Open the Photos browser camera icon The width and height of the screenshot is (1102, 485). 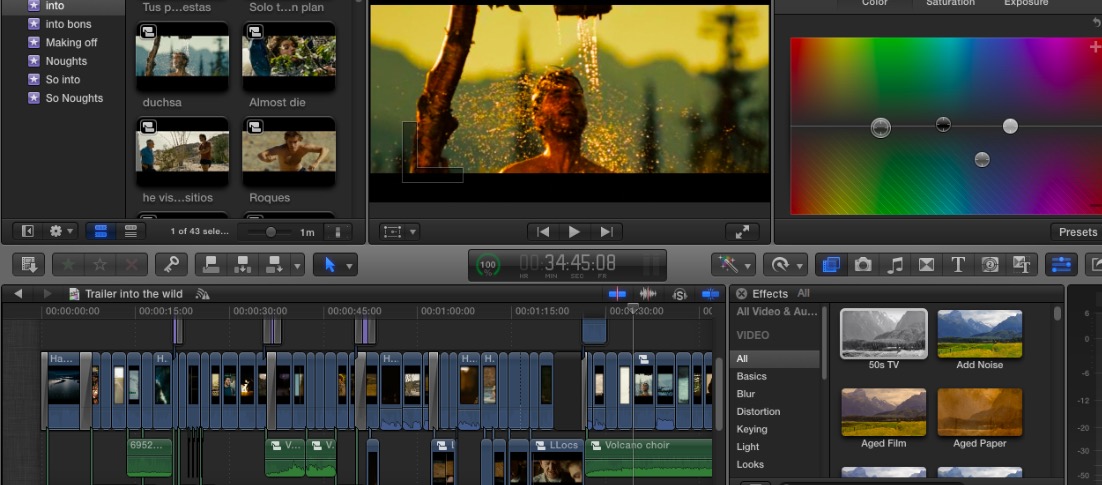pos(862,265)
